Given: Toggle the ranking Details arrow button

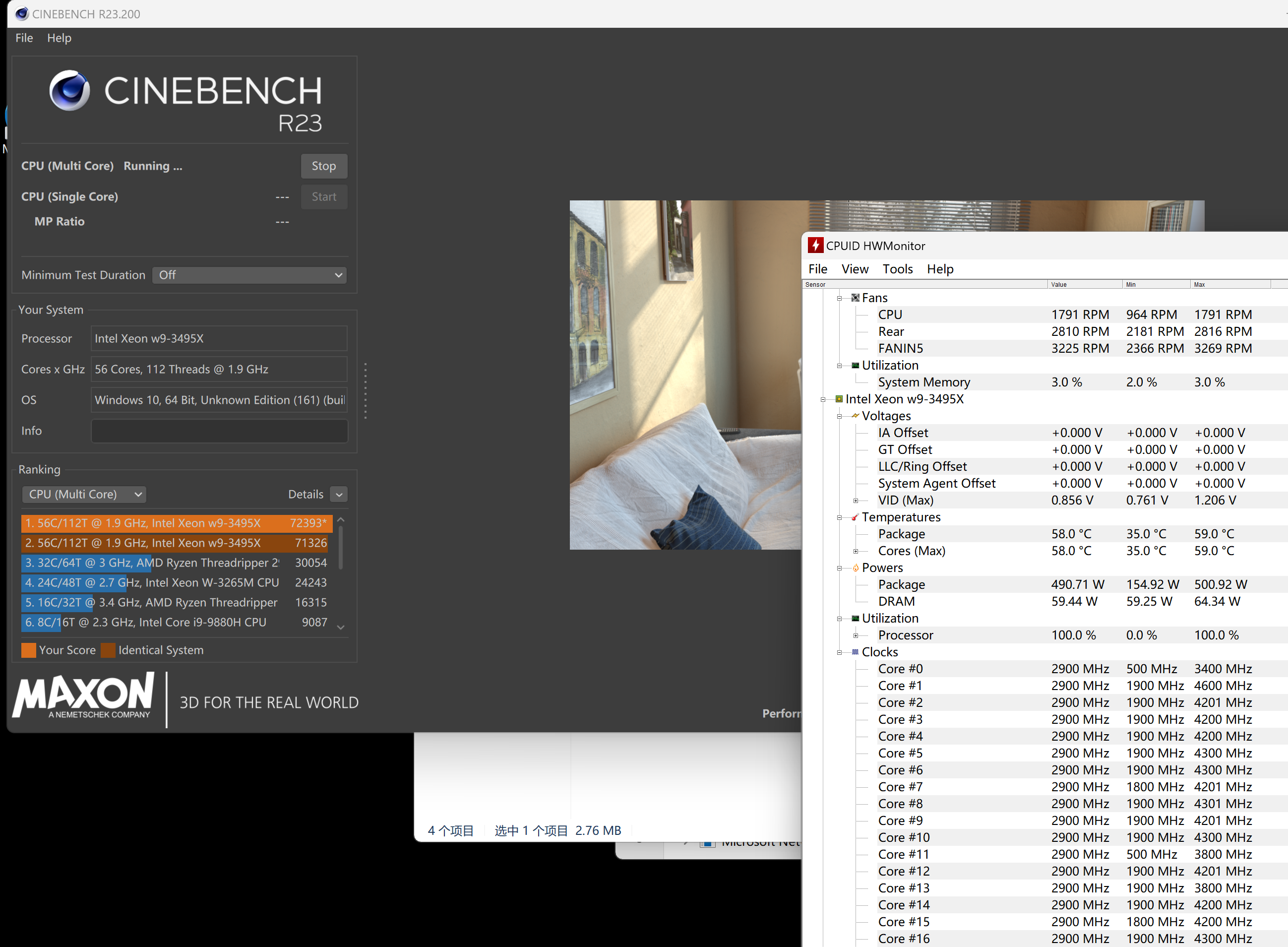Looking at the screenshot, I should coord(339,494).
